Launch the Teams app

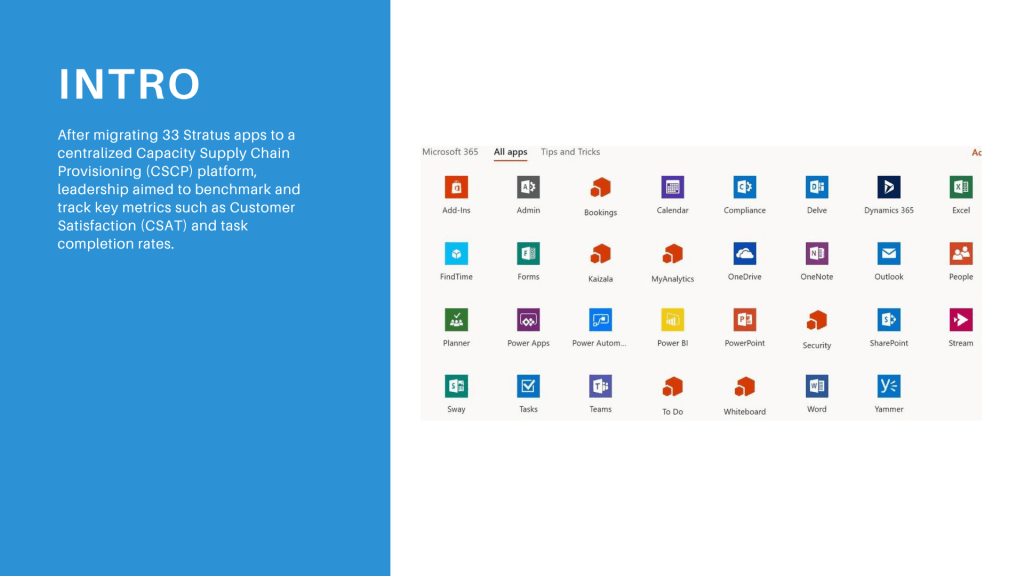pyautogui.click(x=600, y=386)
